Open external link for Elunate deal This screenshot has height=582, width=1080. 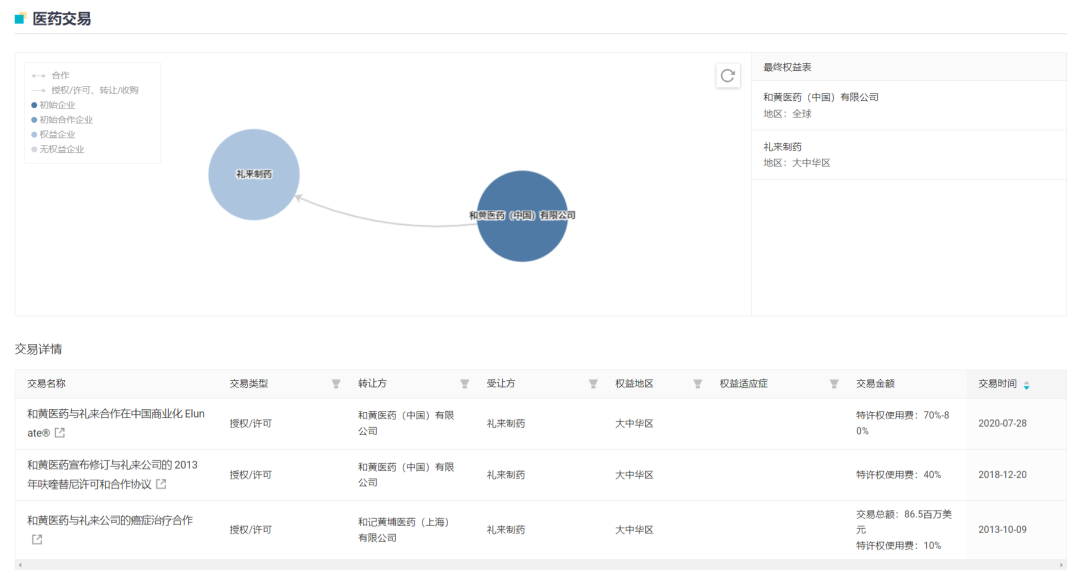[x=60, y=433]
